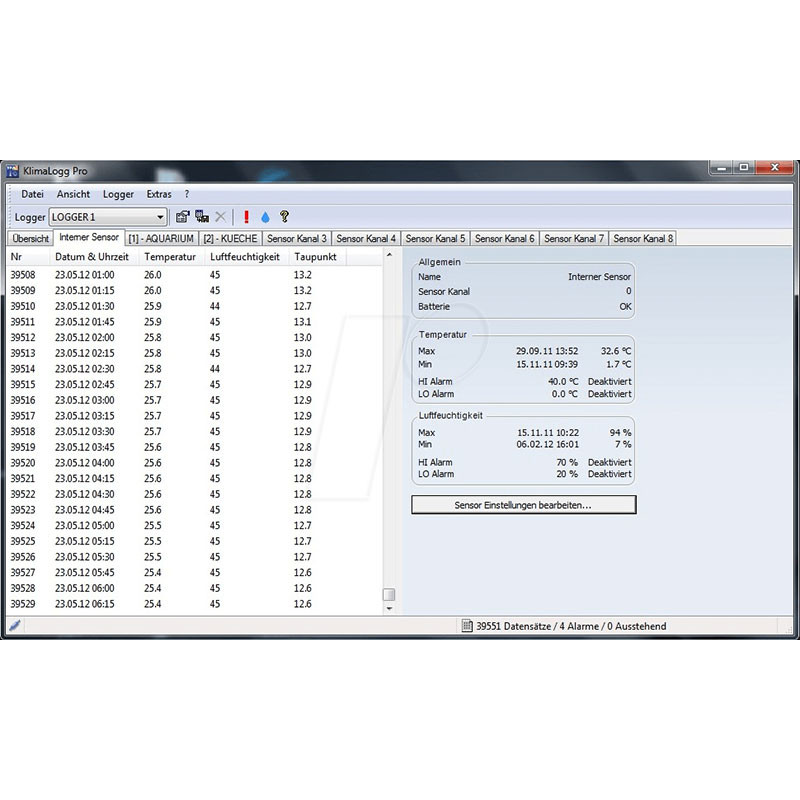
Task: Expand the LOGGER 1 dropdown
Action: pos(160,217)
